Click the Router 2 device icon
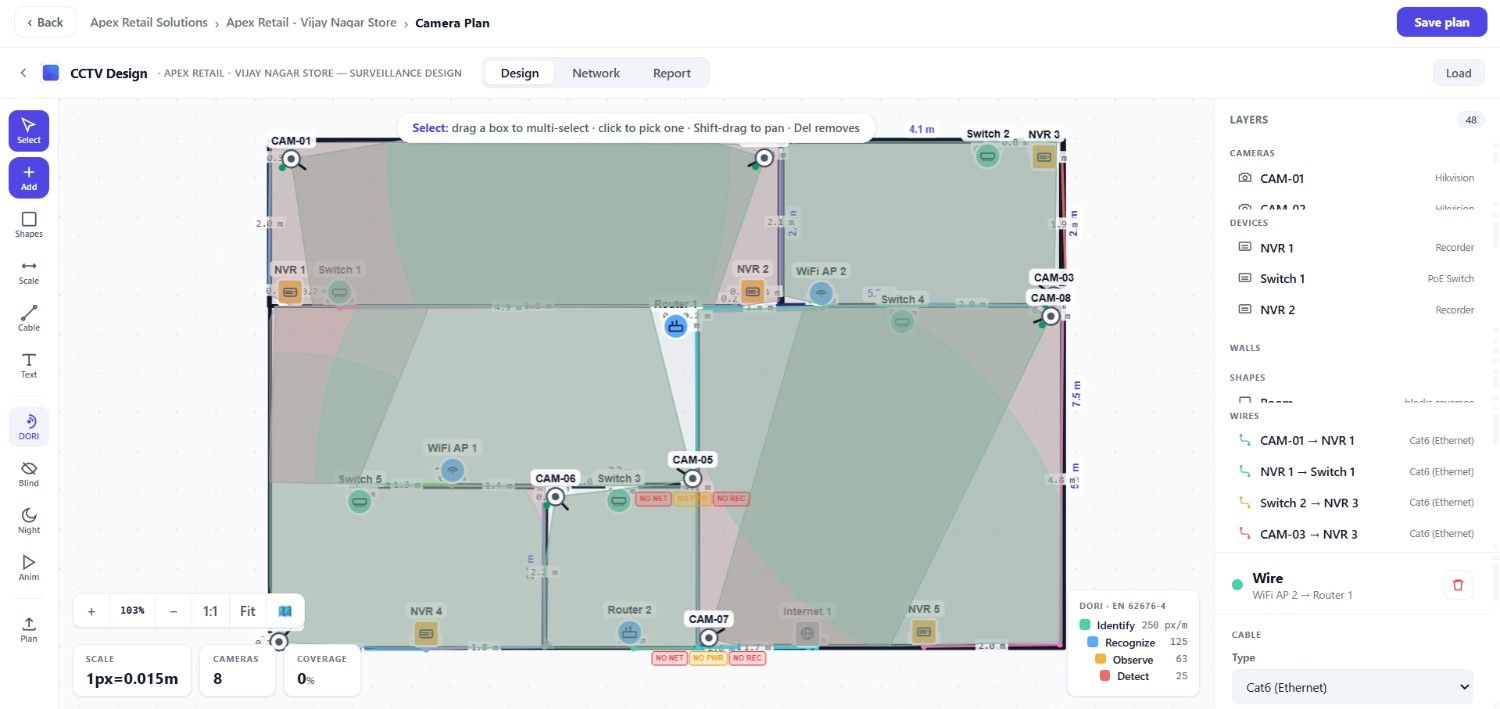Screen dimensions: 1500x709 (629, 632)
